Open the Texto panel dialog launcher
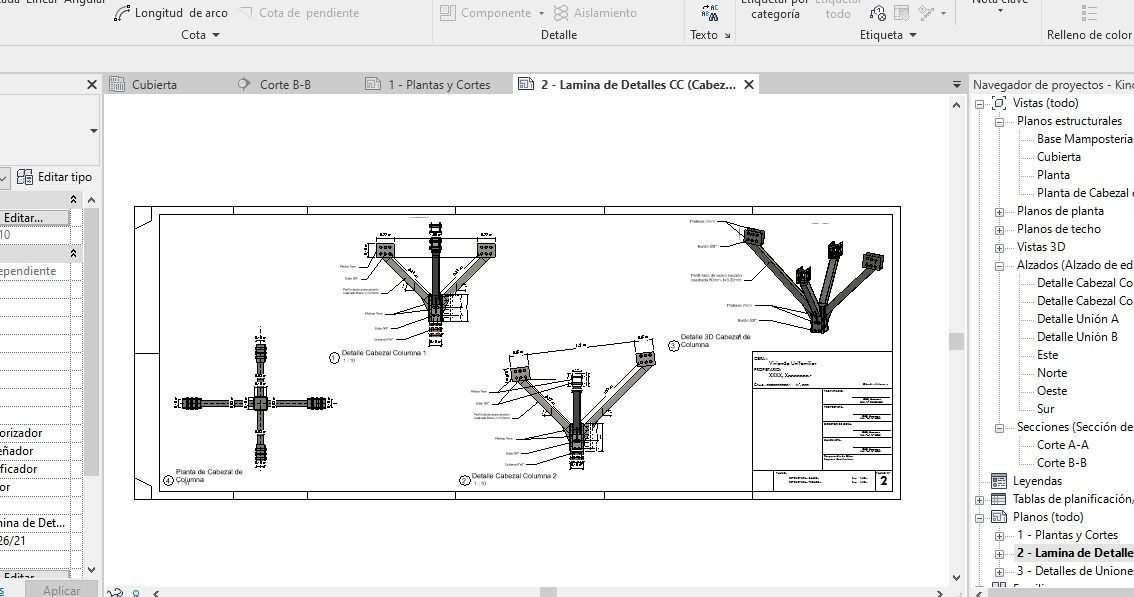This screenshot has width=1134, height=597. point(727,35)
